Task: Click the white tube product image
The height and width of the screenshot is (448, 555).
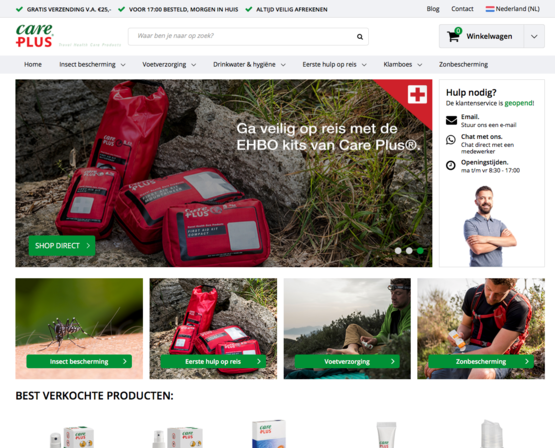Action: (386, 435)
